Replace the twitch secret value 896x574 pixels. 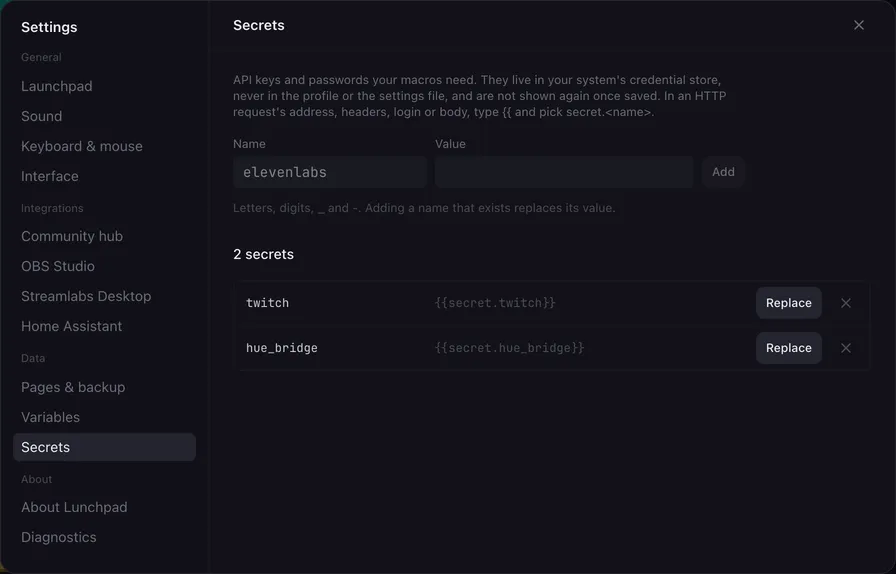click(x=789, y=303)
